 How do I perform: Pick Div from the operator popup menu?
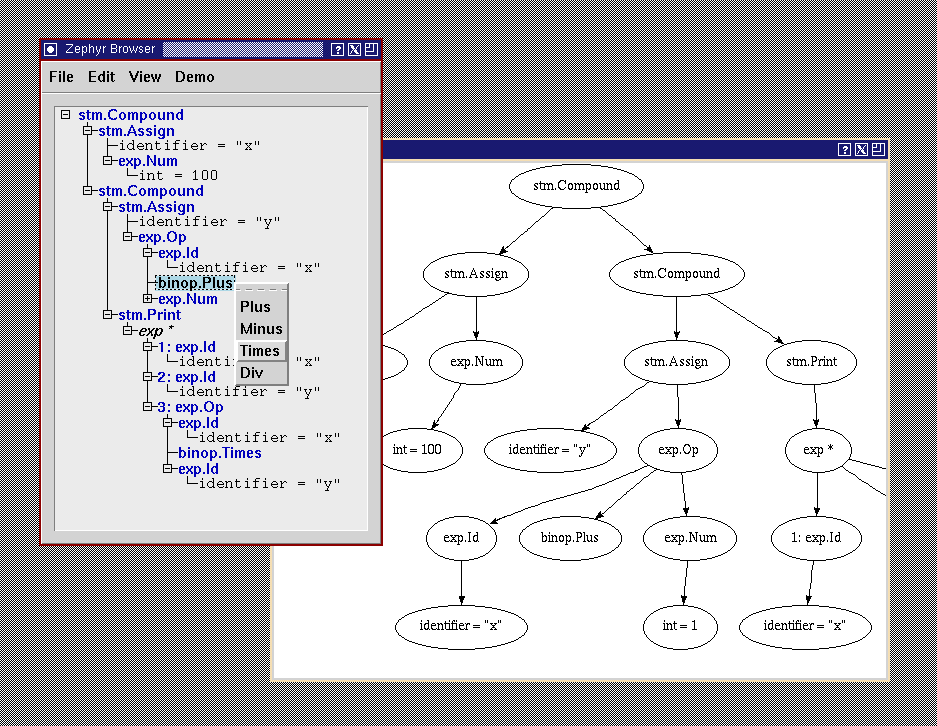pyautogui.click(x=252, y=373)
